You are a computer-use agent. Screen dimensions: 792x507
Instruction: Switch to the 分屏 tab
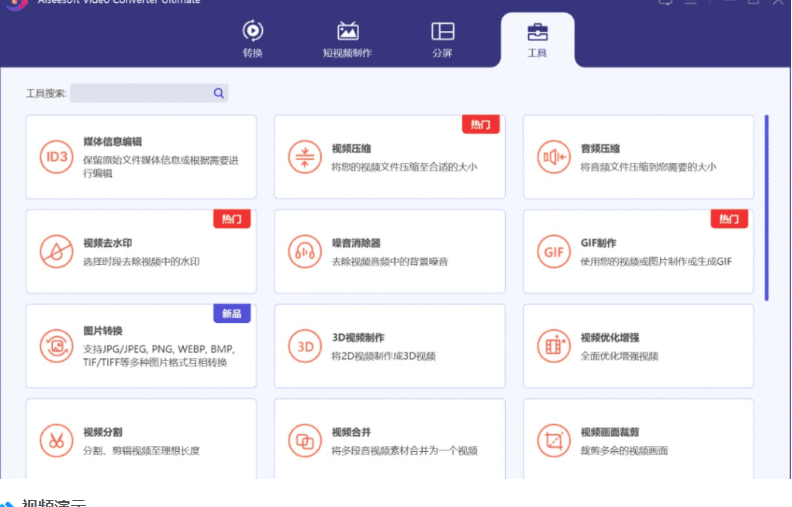click(x=442, y=39)
